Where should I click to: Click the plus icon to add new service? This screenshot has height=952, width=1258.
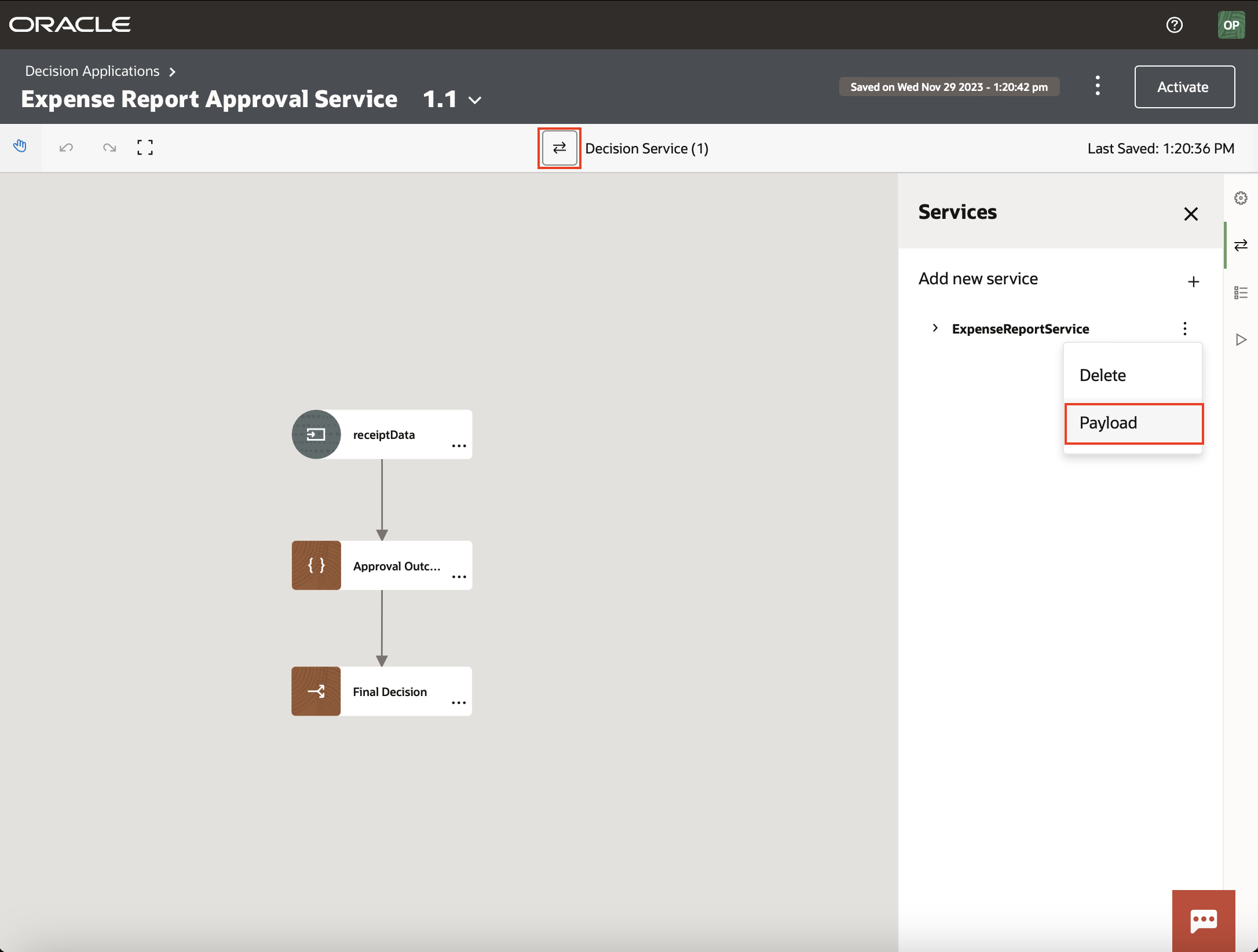(x=1194, y=281)
